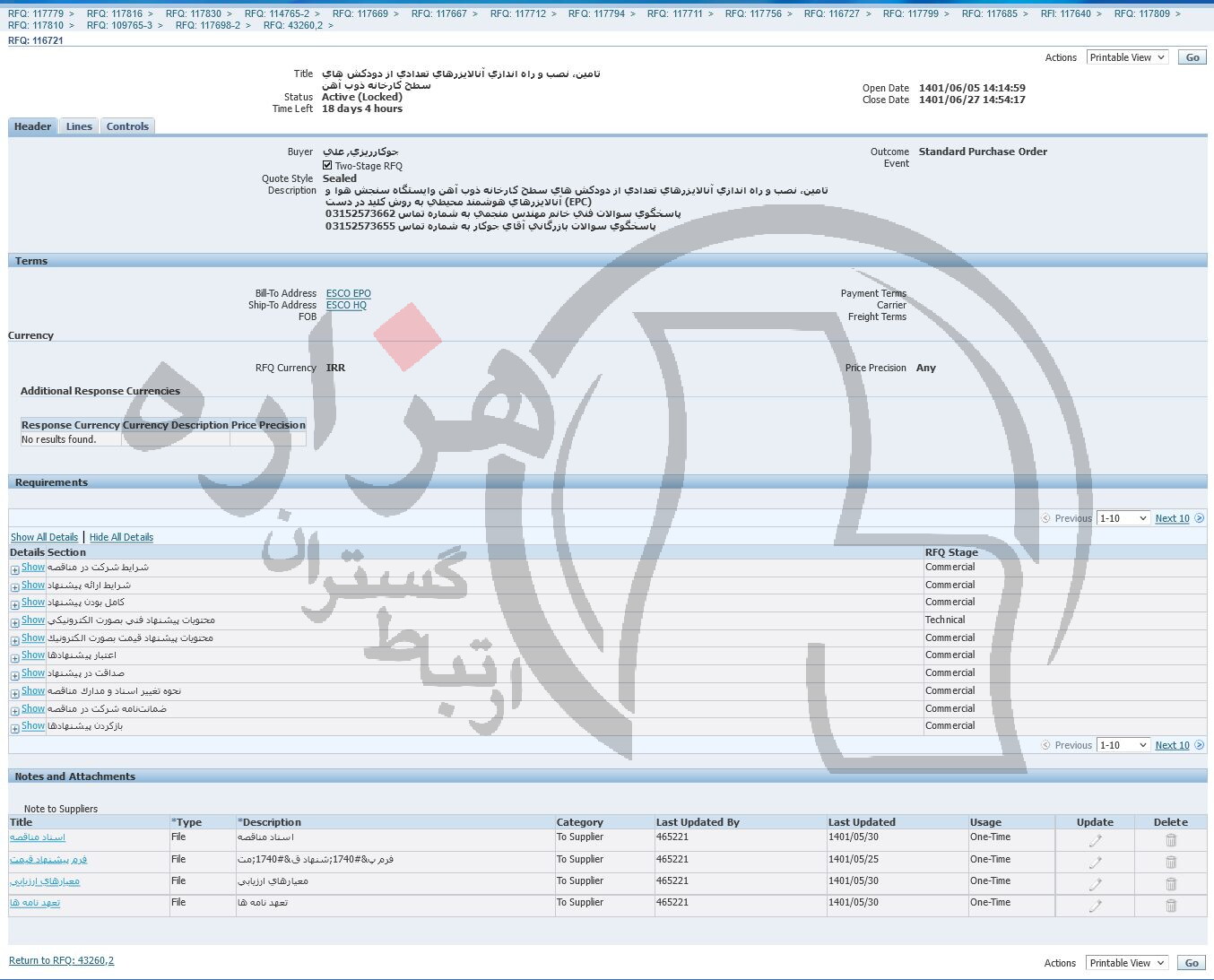Image resolution: width=1214 pixels, height=980 pixels.
Task: Click update pencil icon for اسناد مناقصه row
Action: (1095, 841)
